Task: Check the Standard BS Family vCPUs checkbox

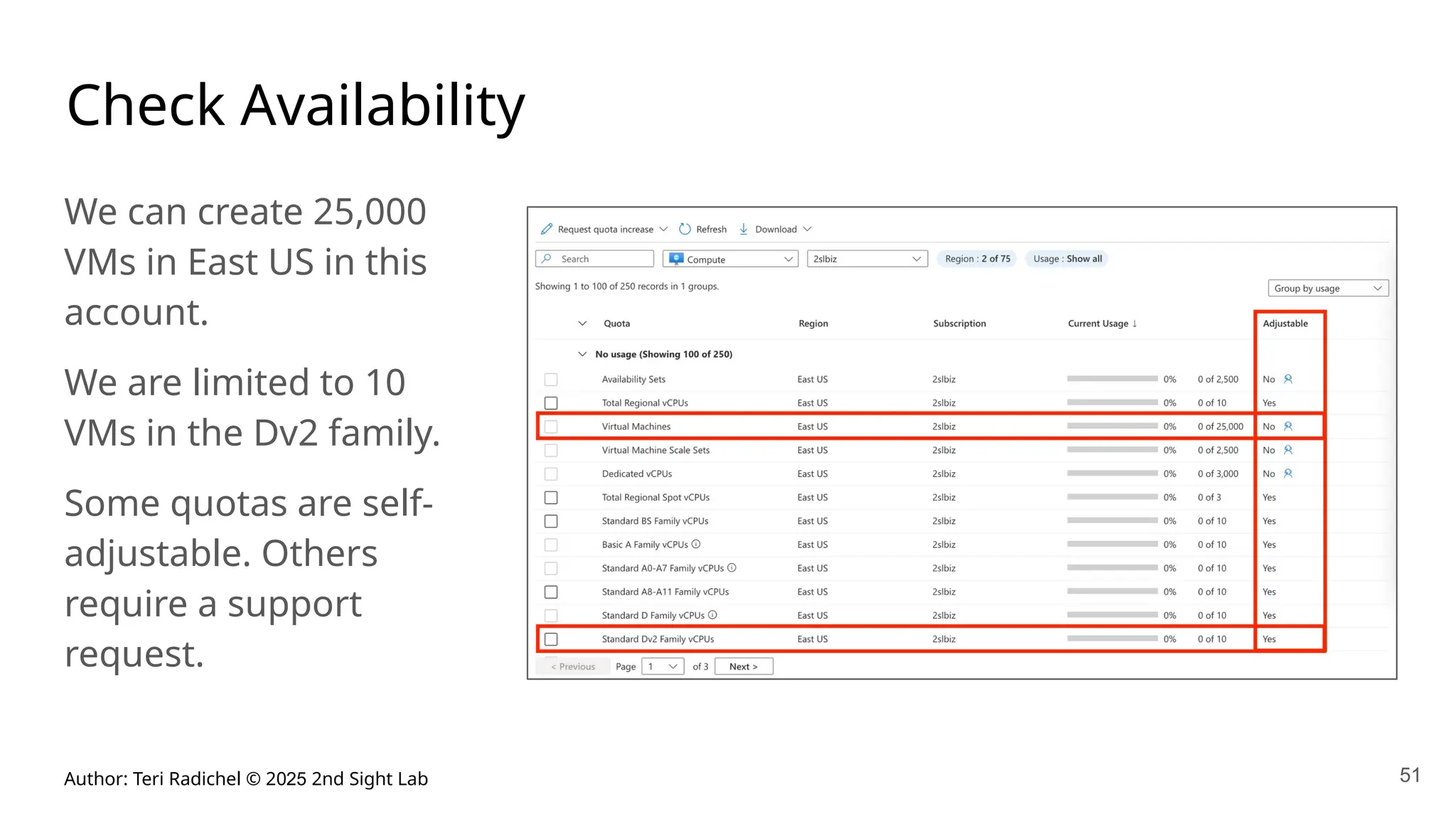Action: [551, 521]
